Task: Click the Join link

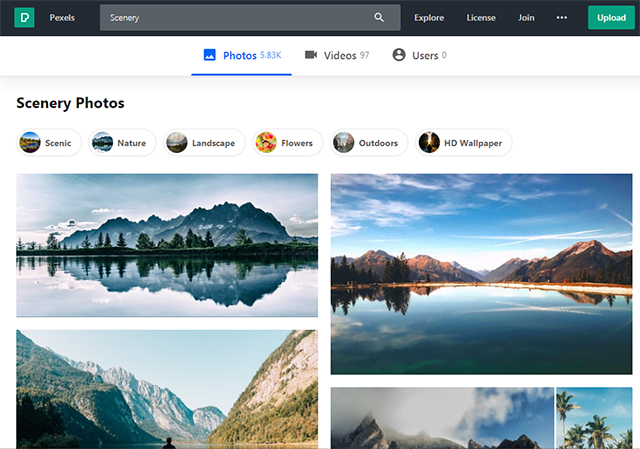Action: click(526, 17)
